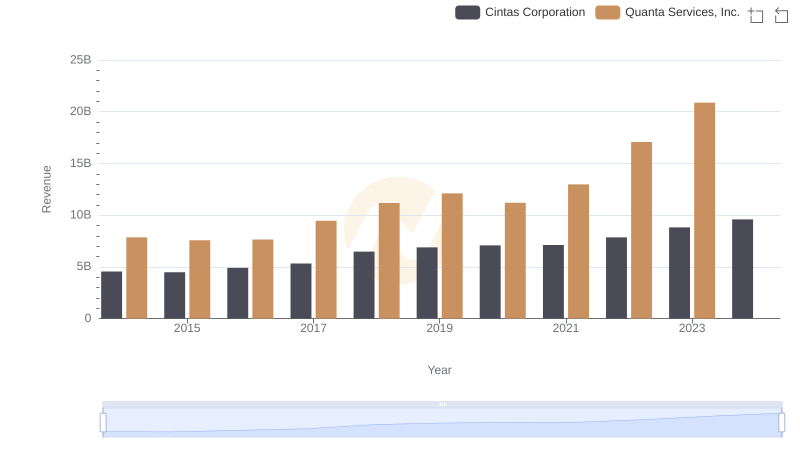Click the Revenue axis title
Viewport: 800px width, 461px height.
click(46, 189)
